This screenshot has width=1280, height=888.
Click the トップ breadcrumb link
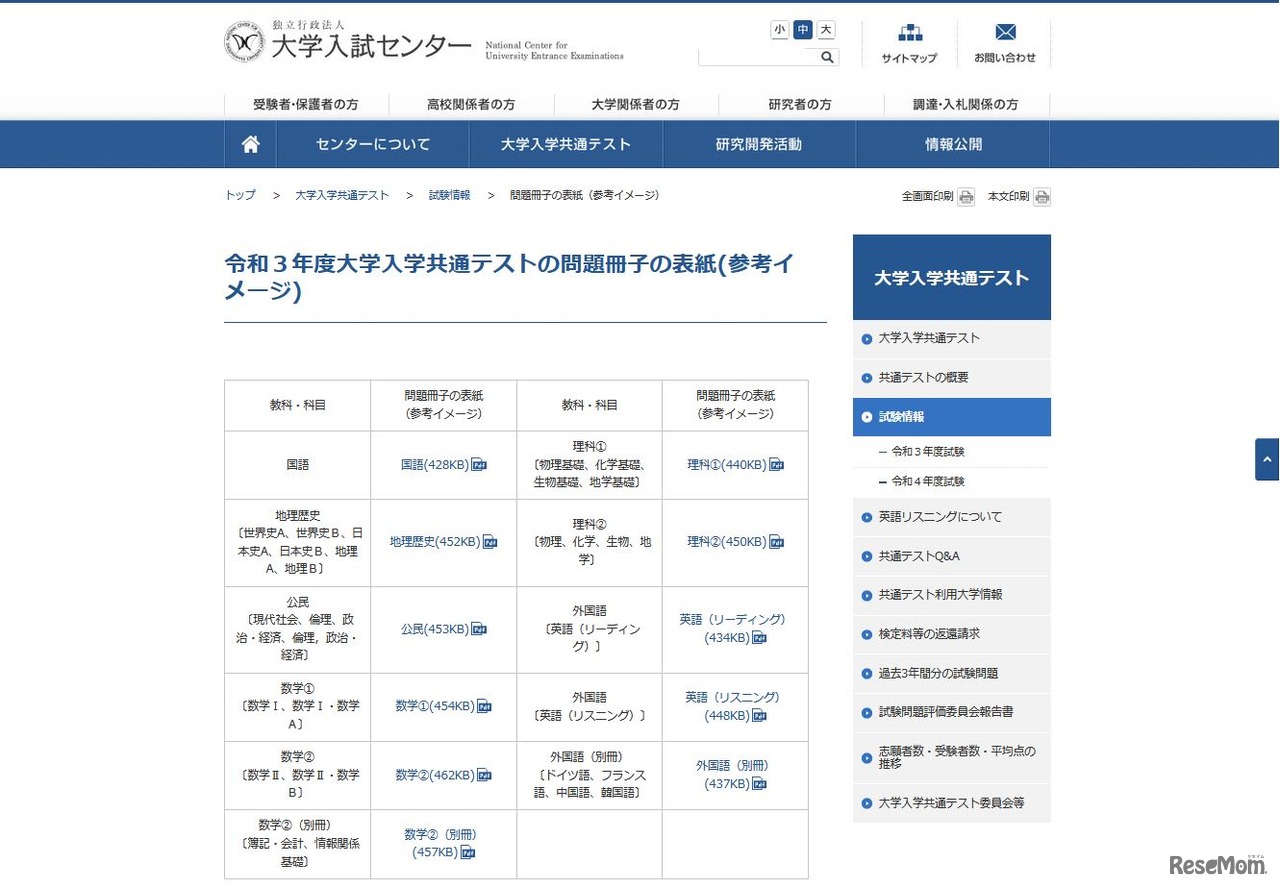click(239, 195)
